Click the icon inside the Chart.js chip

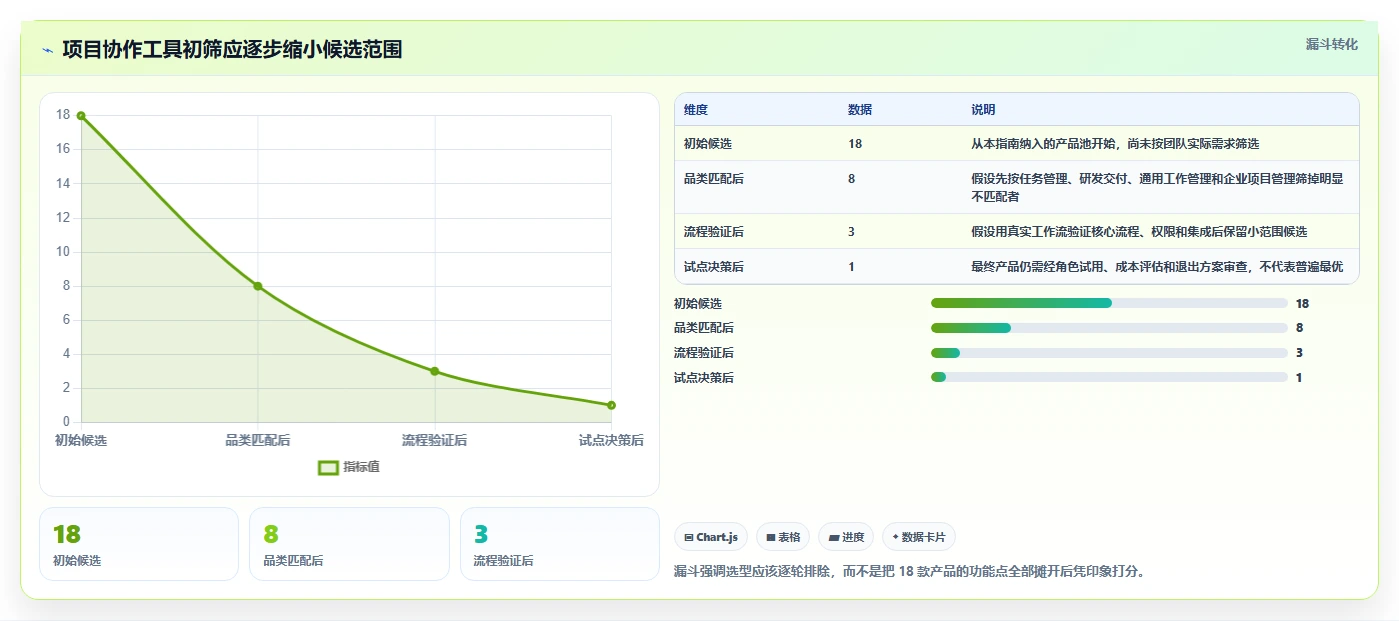point(689,538)
